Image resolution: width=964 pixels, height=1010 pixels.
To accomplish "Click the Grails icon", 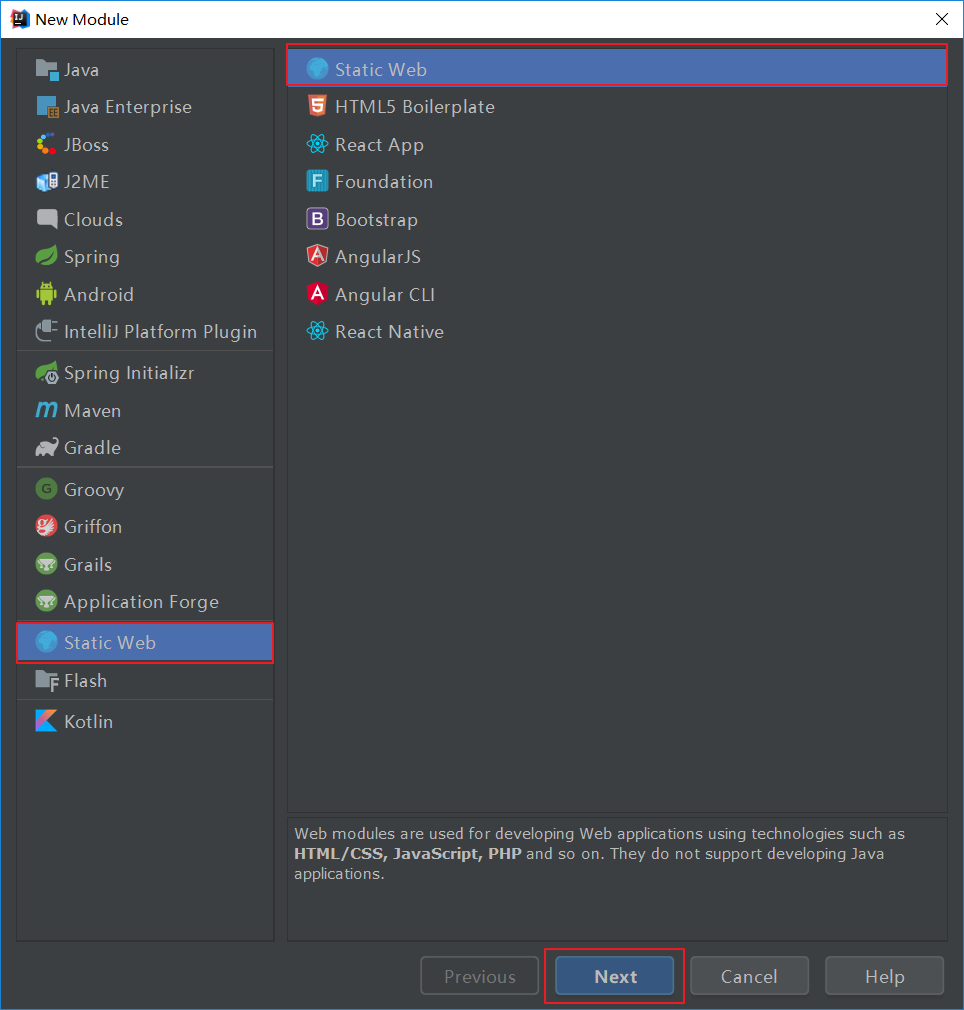I will pyautogui.click(x=46, y=564).
